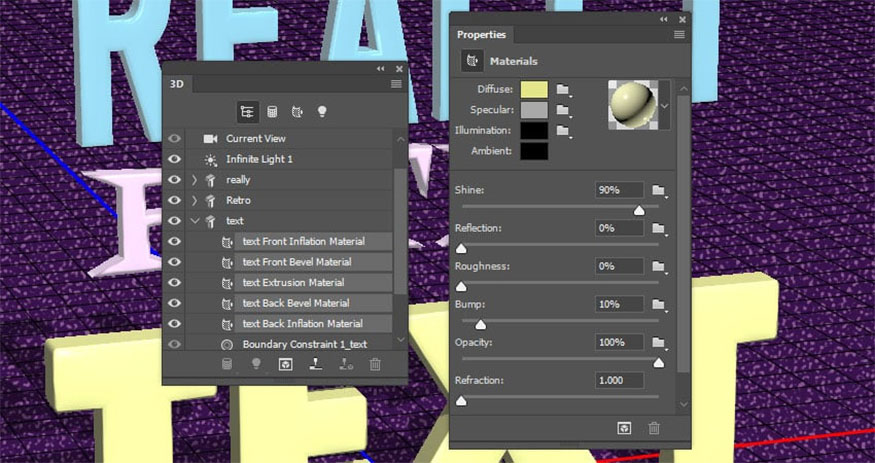Filter 3D panel by Meshes
This screenshot has height=463, width=875.
[272, 112]
